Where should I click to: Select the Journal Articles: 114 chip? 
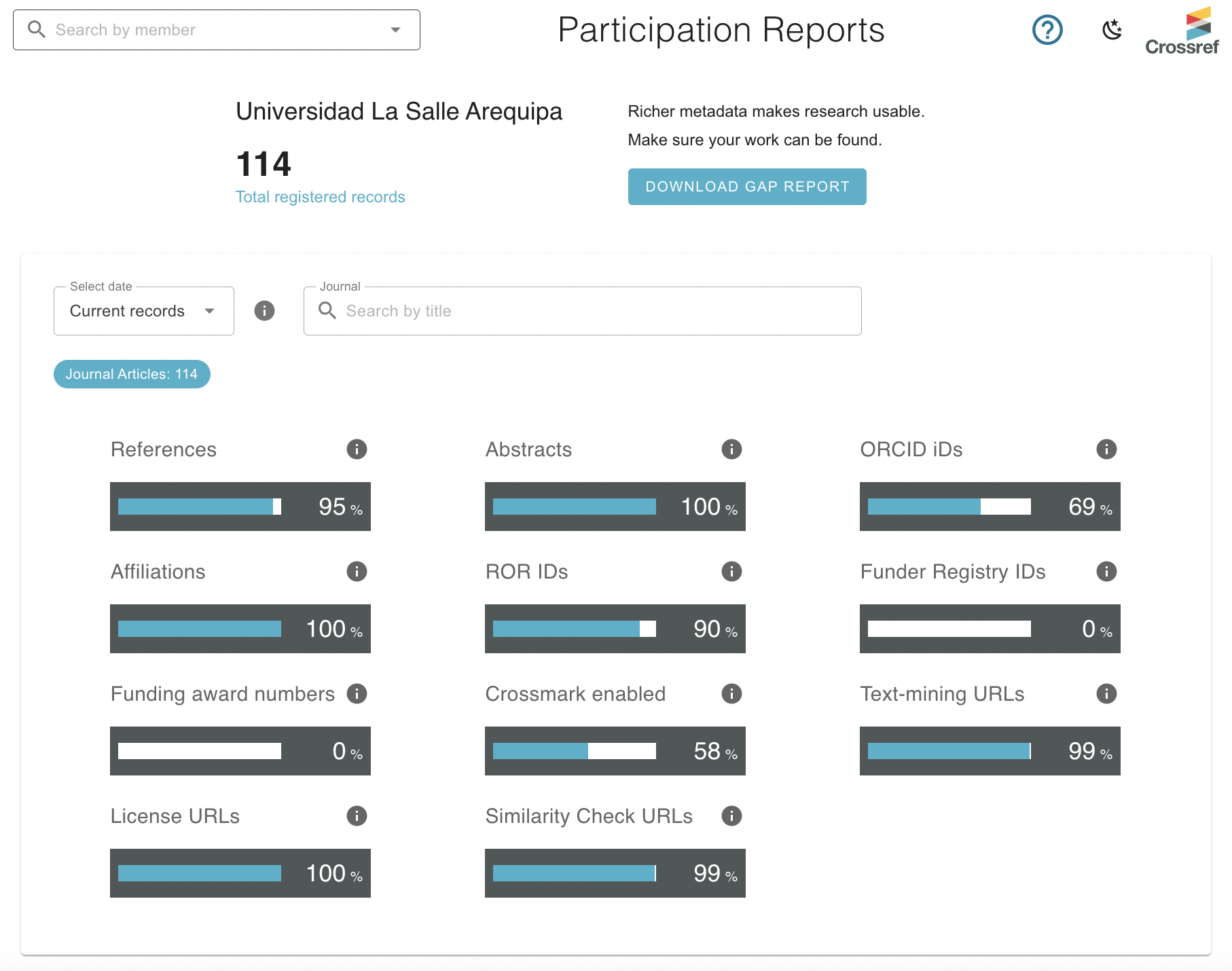(132, 373)
